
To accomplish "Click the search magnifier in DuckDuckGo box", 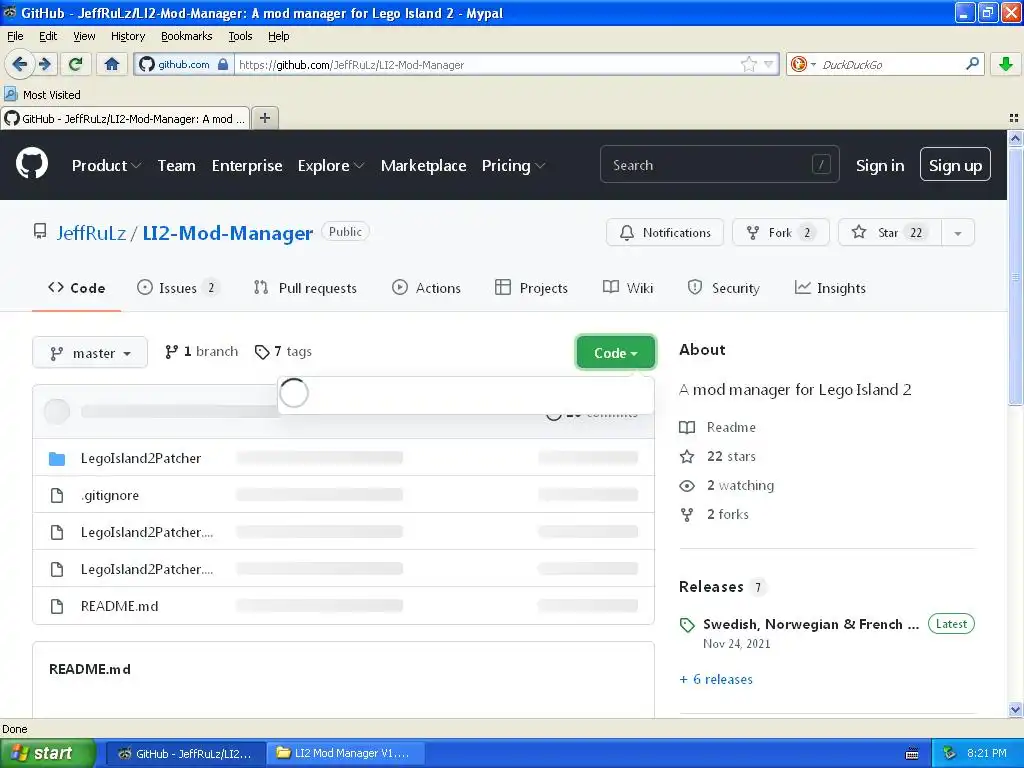I will [972, 64].
